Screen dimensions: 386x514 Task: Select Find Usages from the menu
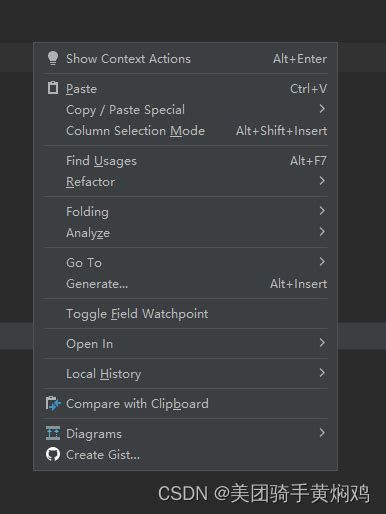tap(185, 161)
